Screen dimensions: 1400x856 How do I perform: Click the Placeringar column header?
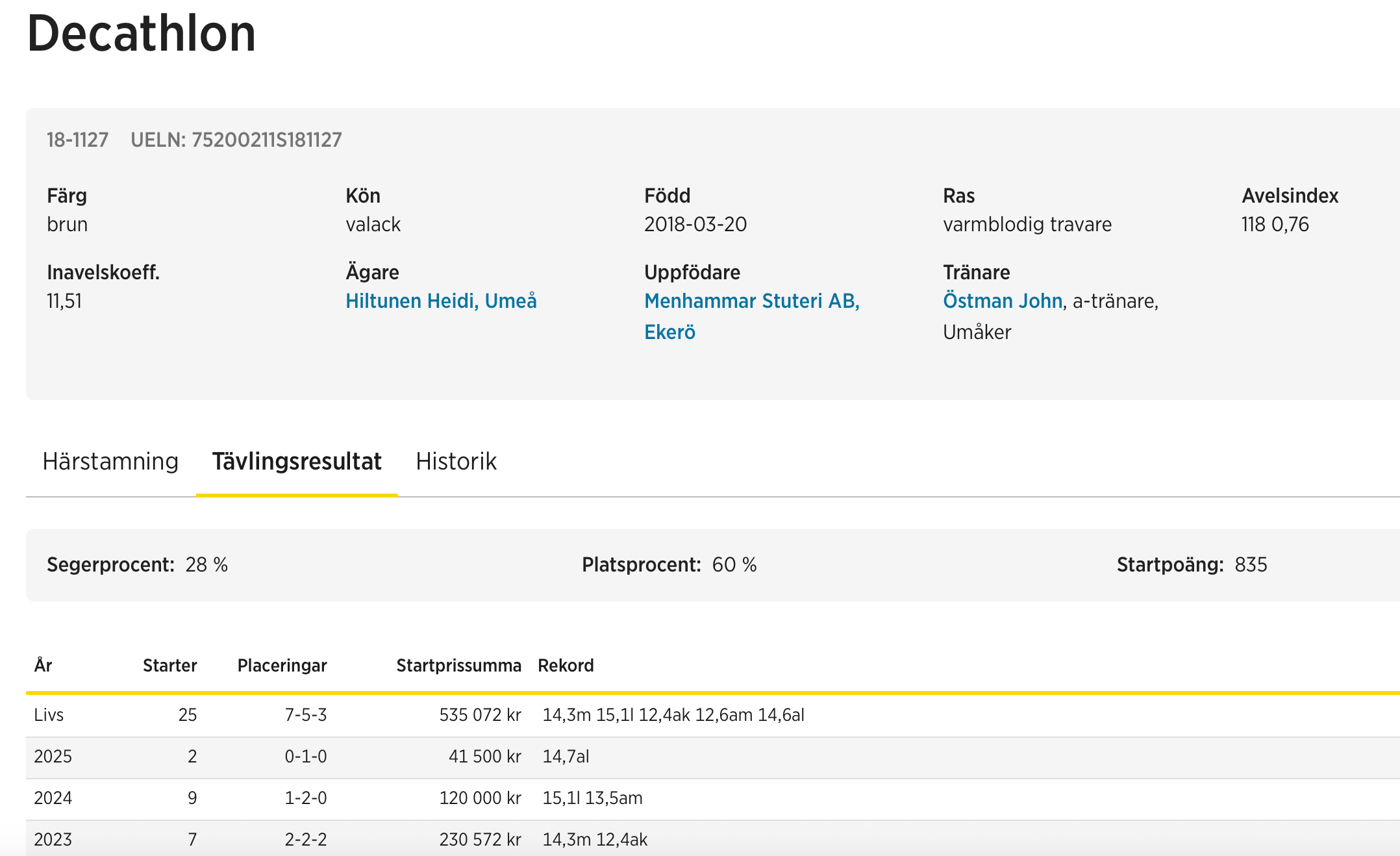pyautogui.click(x=282, y=665)
